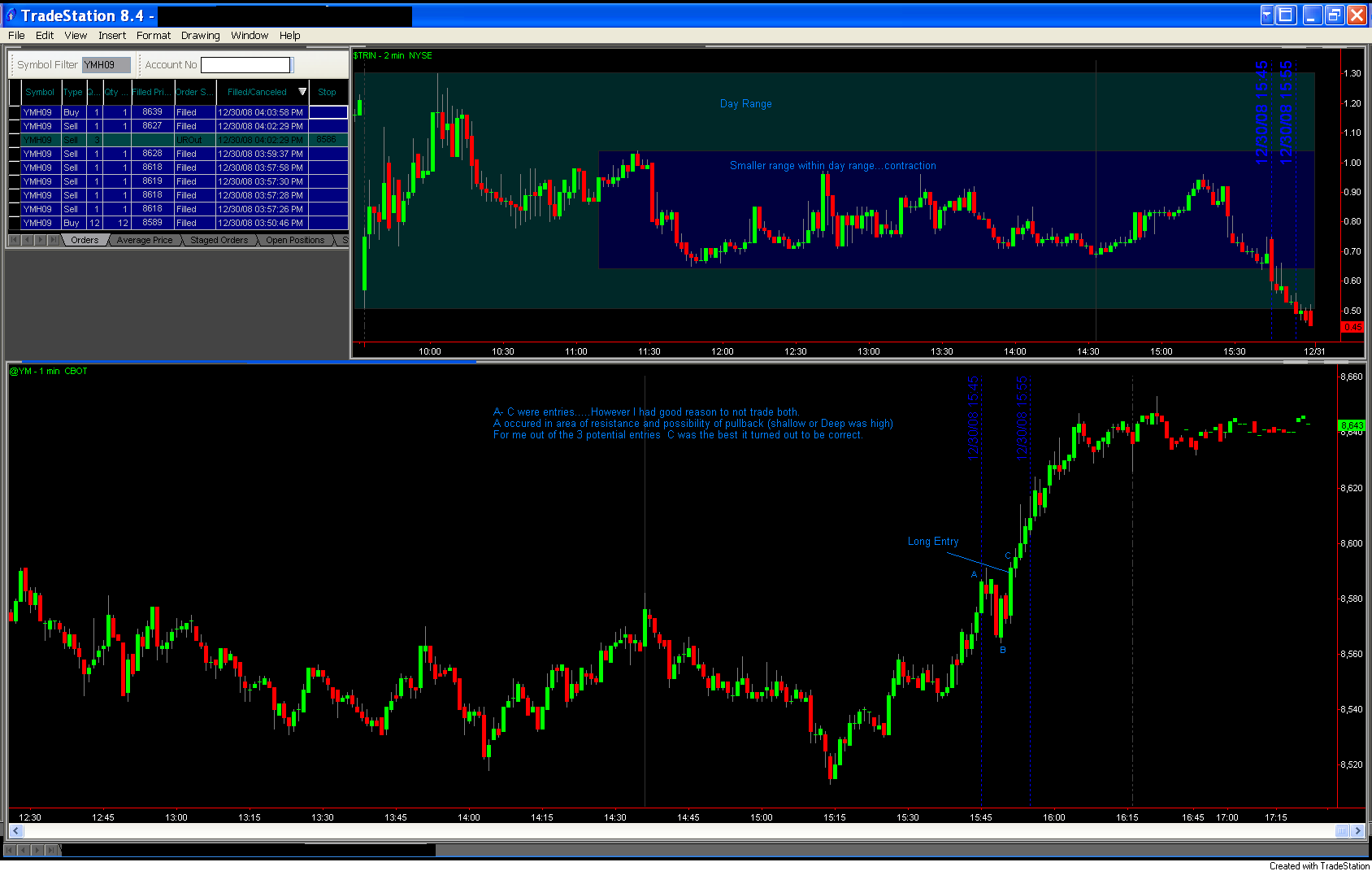Switch to the Orders tab

(85, 240)
